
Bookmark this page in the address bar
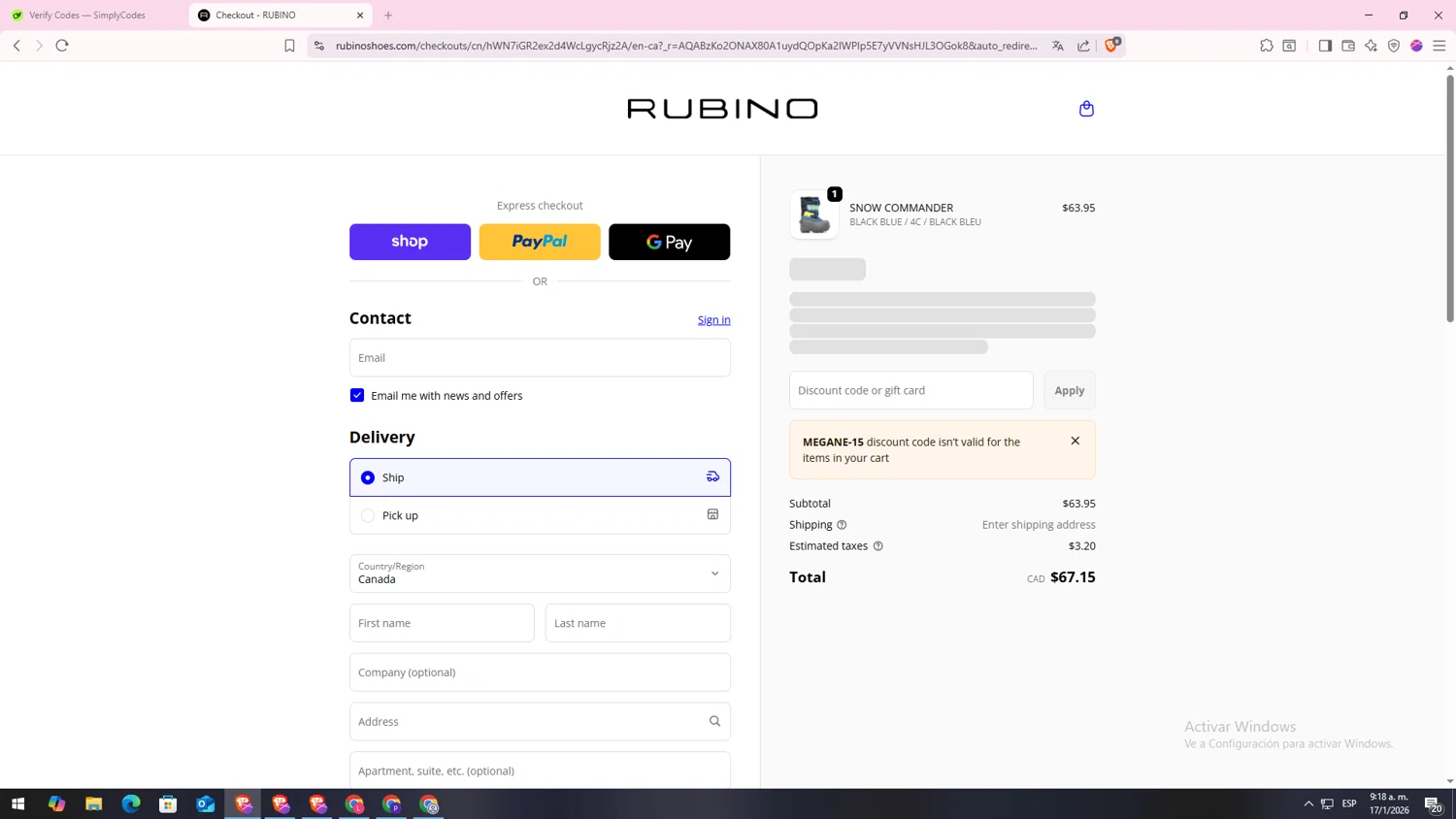(289, 46)
